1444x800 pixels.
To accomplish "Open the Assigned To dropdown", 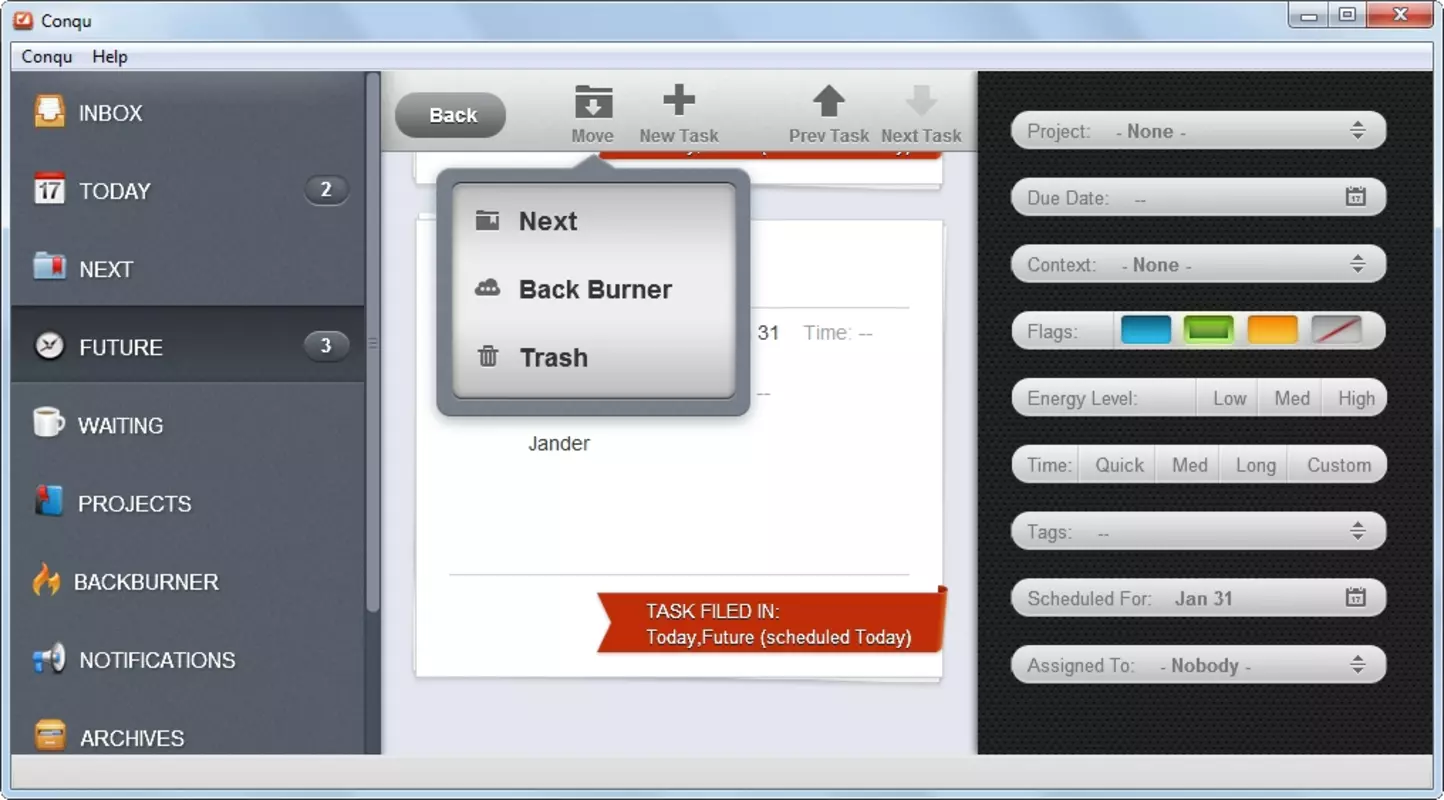I will (x=1199, y=665).
